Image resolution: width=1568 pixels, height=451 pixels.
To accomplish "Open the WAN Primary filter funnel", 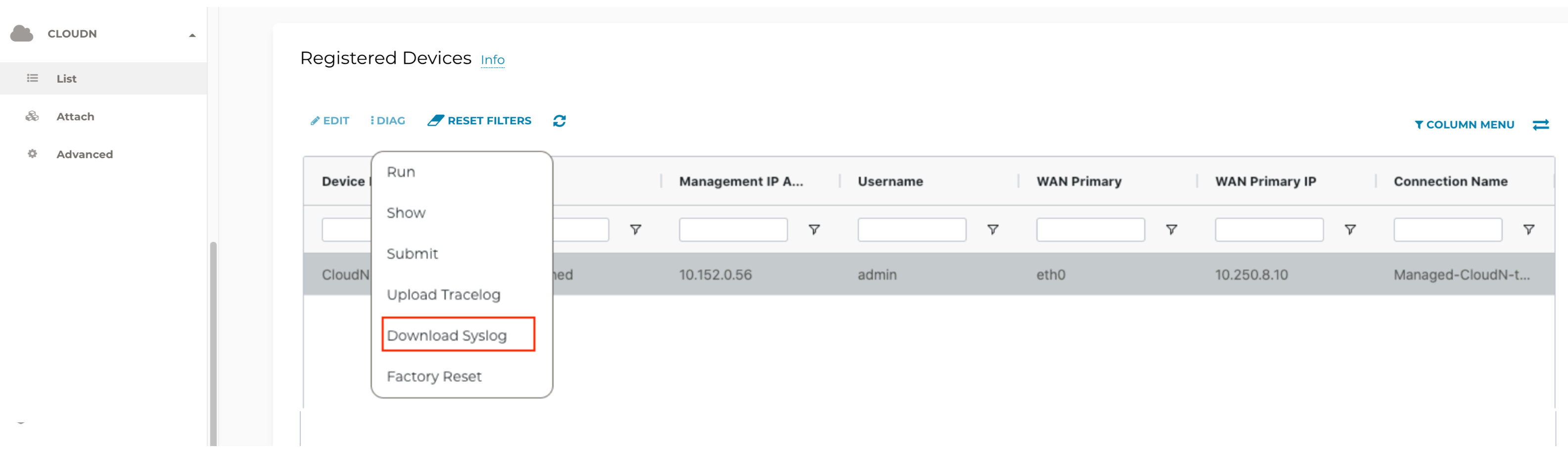I will pyautogui.click(x=1172, y=229).
